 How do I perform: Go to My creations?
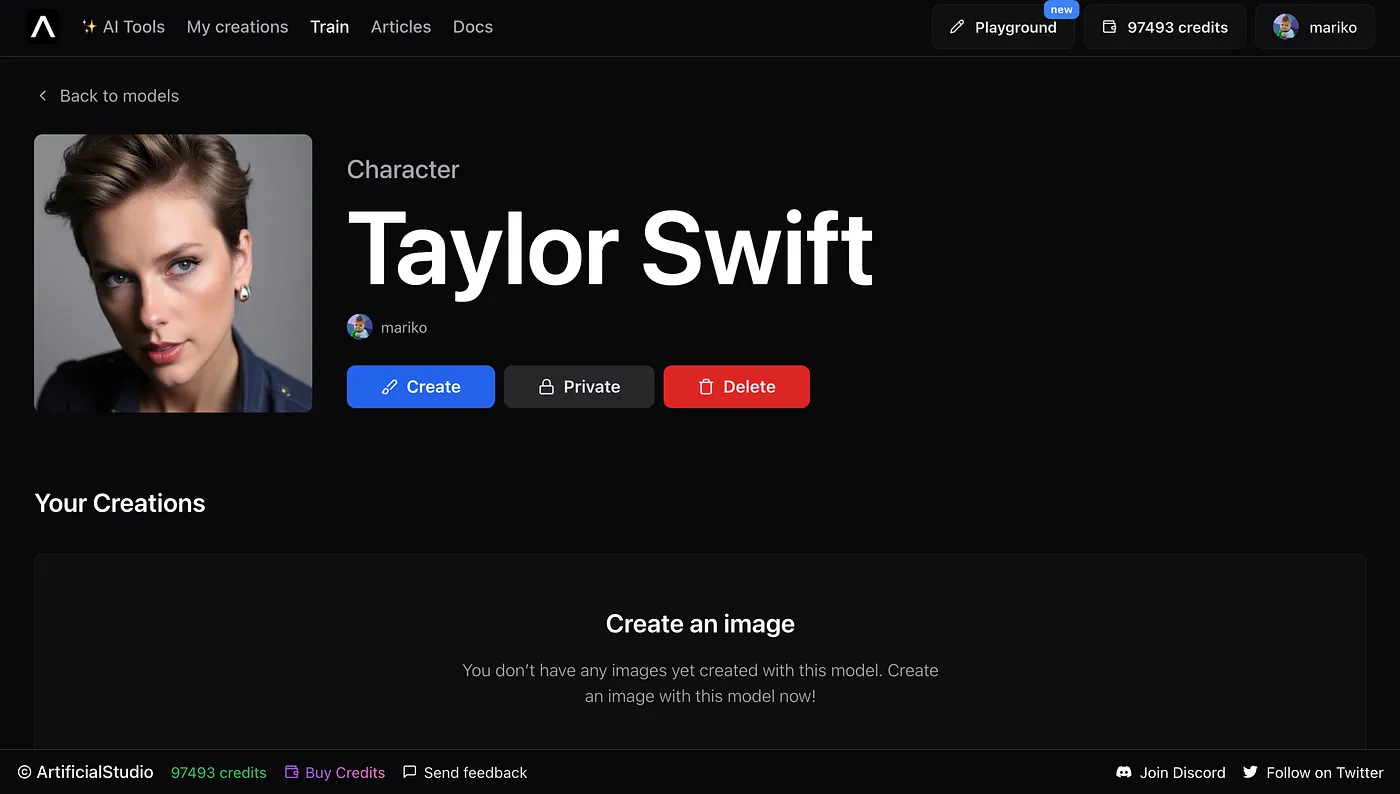(x=237, y=27)
